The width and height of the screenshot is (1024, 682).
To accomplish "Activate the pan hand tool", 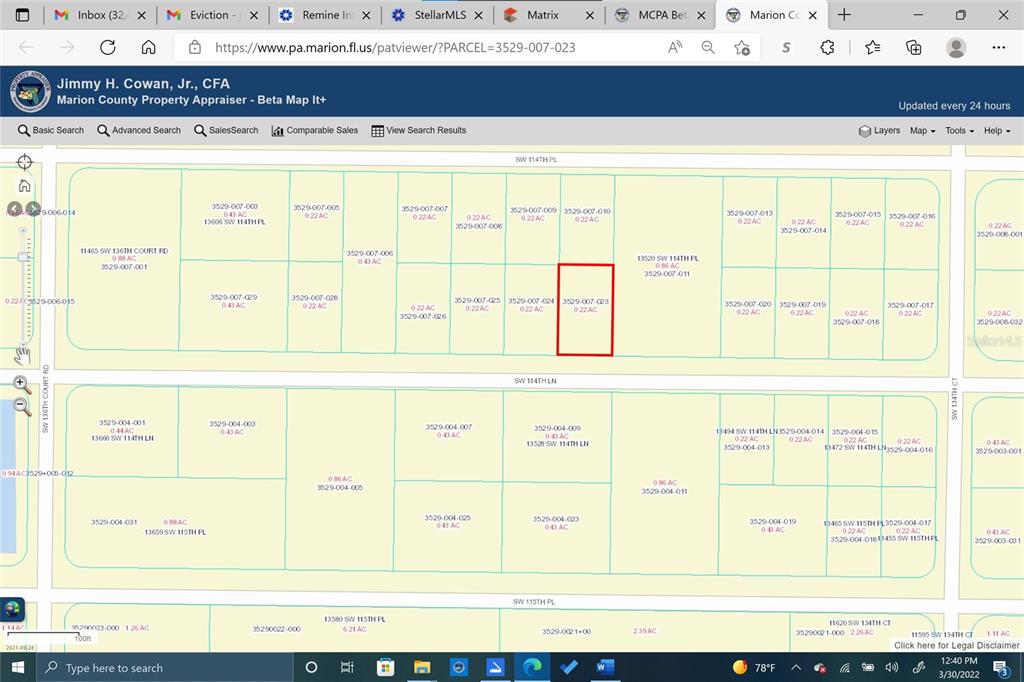I will point(23,355).
